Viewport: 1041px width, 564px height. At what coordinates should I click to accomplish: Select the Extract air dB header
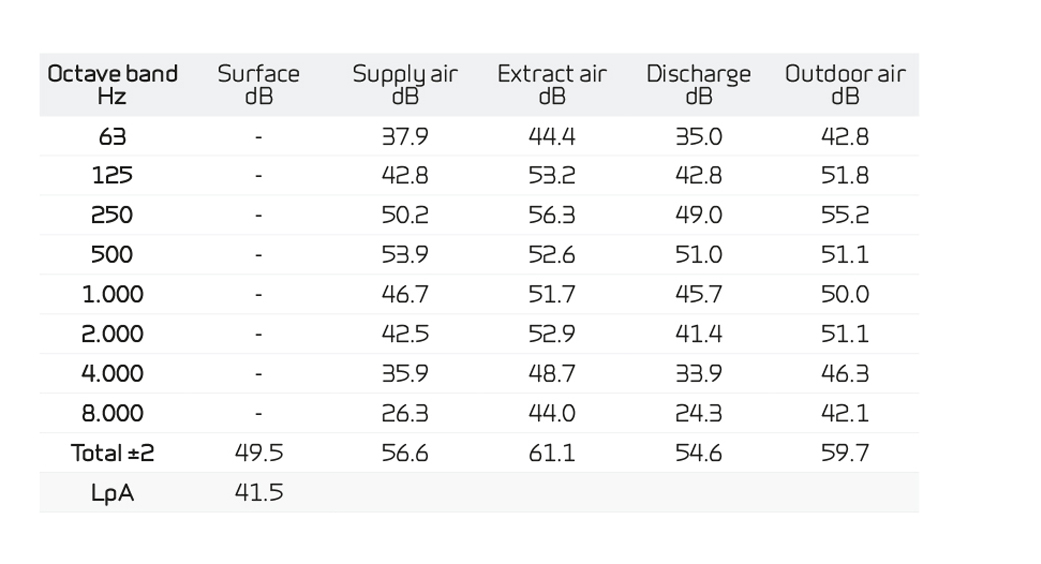(x=551, y=85)
